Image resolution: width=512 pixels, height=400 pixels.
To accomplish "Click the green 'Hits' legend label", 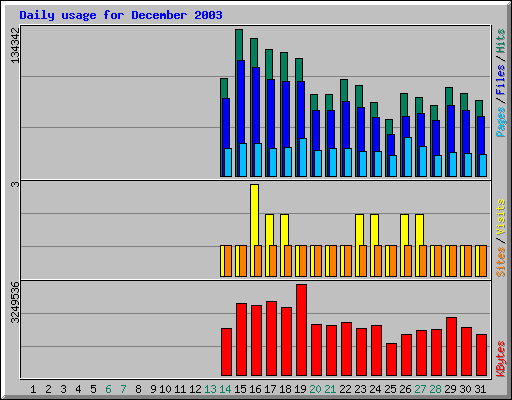I will pos(500,41).
